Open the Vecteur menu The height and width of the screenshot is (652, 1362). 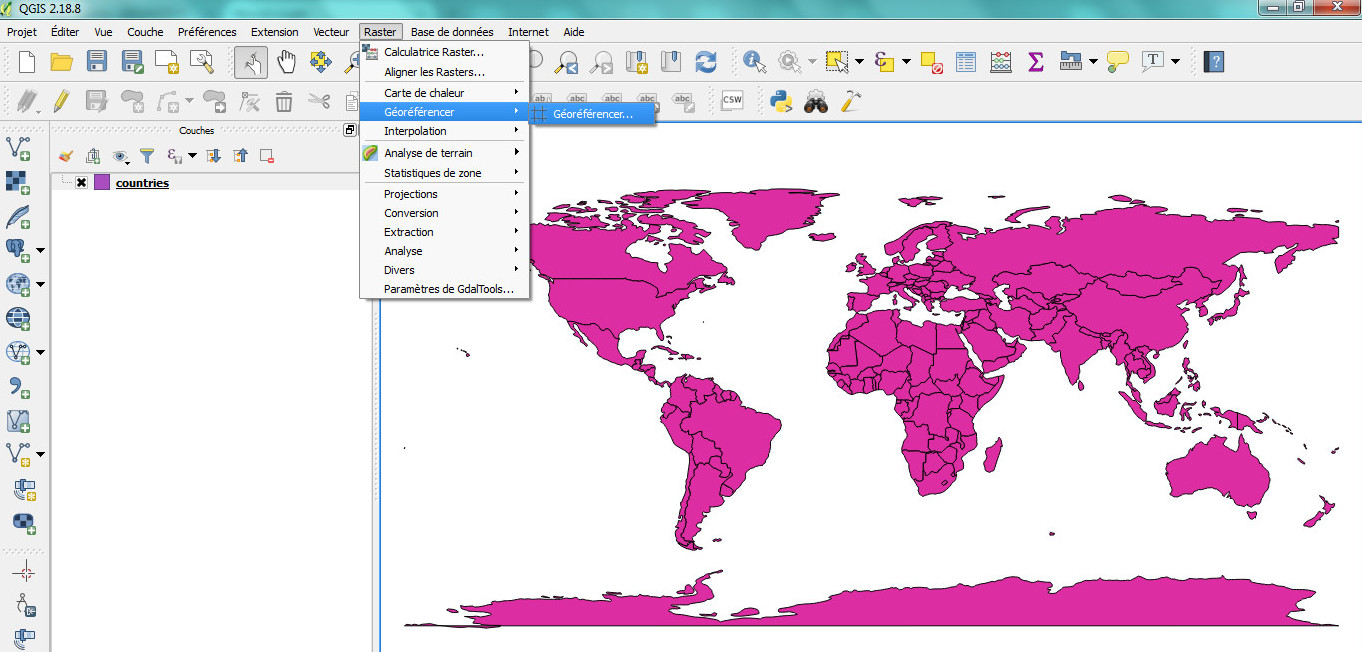pos(331,32)
